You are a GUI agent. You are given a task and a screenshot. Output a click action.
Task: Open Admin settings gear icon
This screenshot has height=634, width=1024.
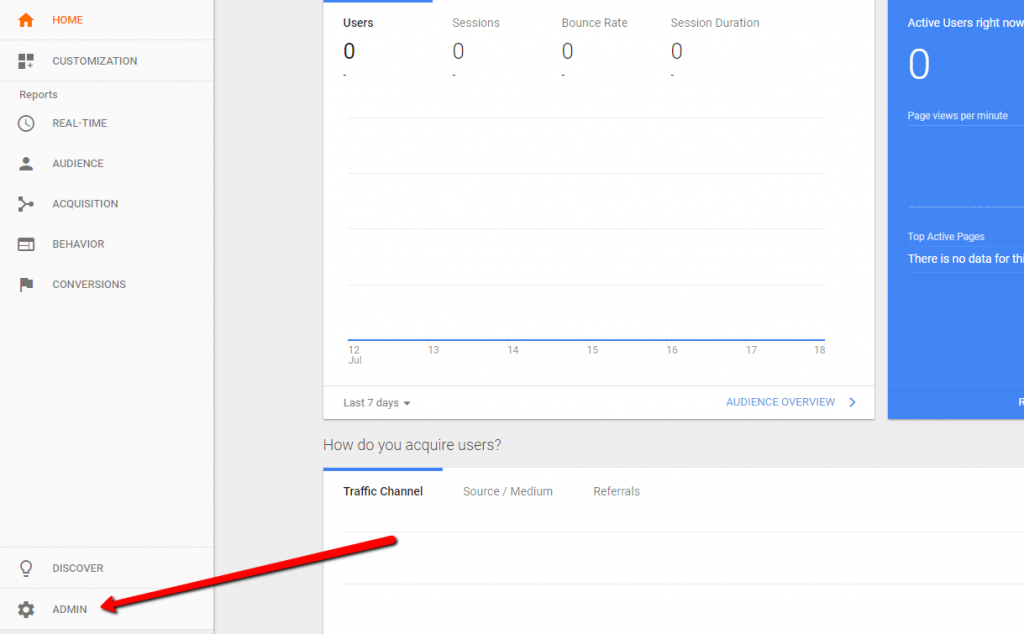[x=26, y=609]
